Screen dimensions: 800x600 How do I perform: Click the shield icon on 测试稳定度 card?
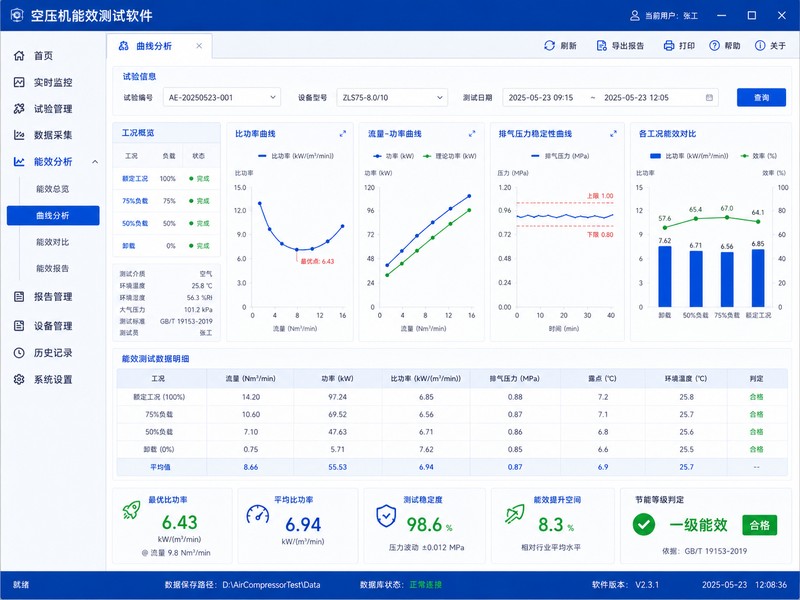pyautogui.click(x=386, y=516)
